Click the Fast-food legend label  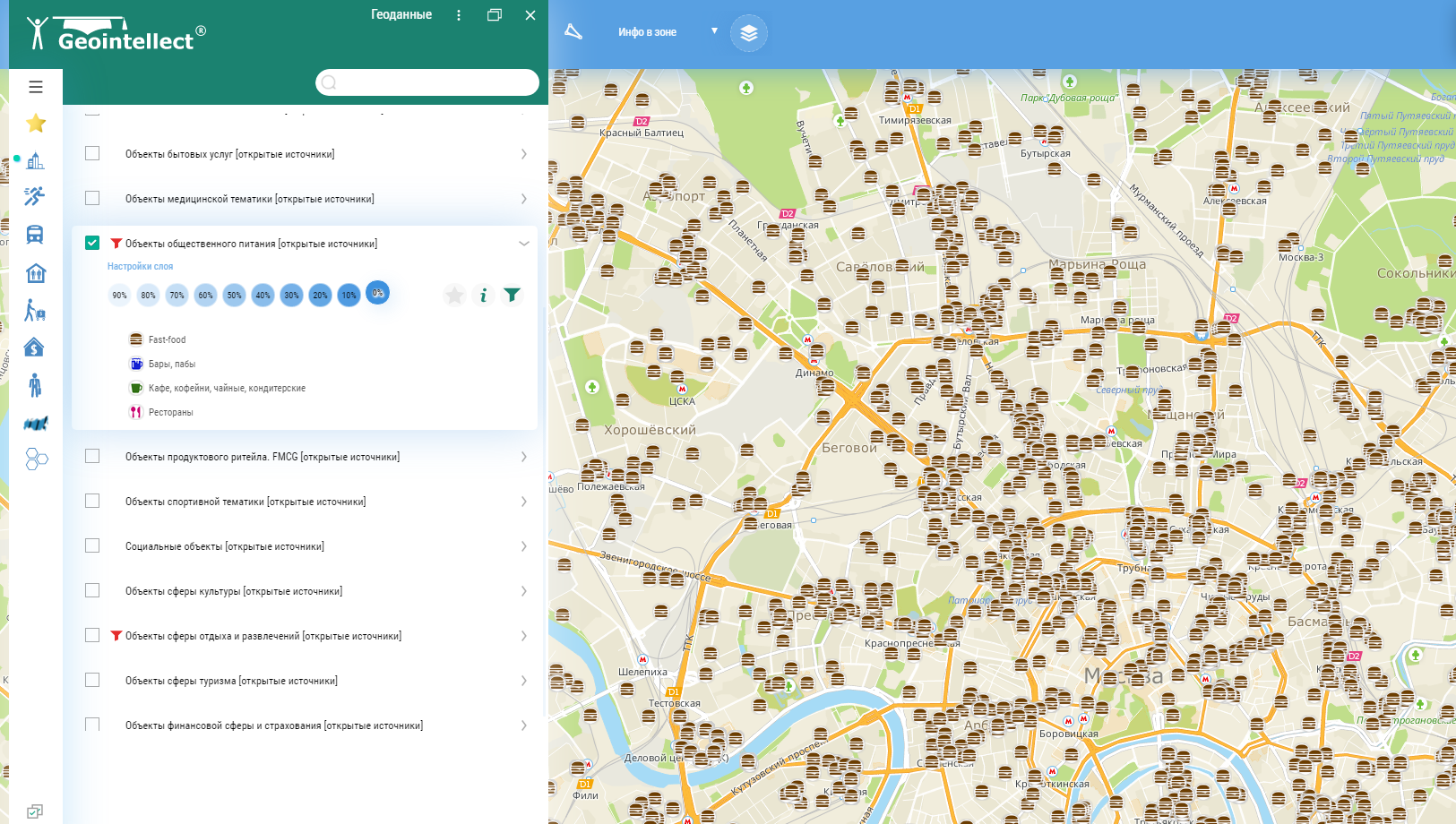(167, 339)
